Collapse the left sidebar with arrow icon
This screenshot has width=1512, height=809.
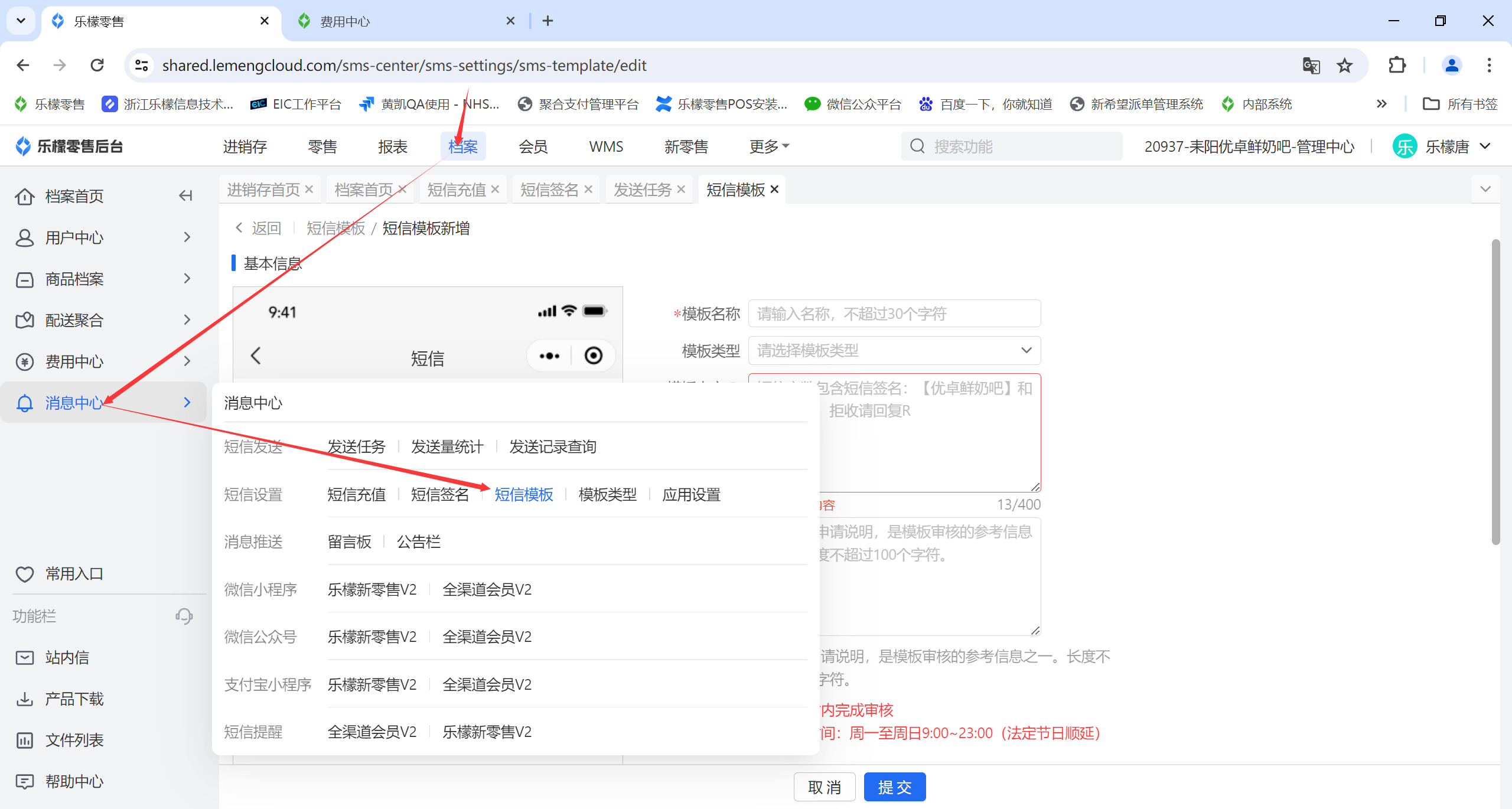coord(185,195)
